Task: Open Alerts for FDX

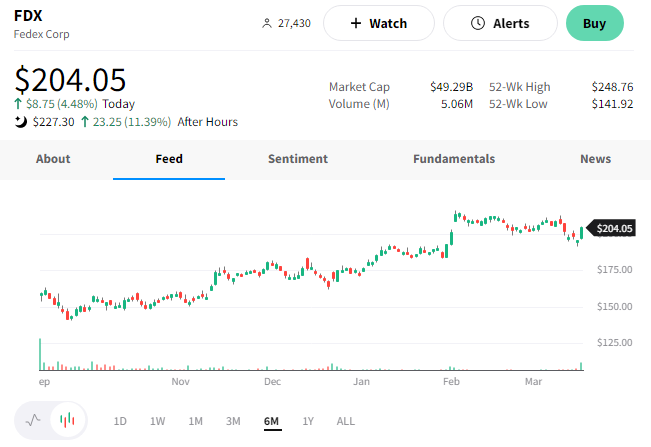Action: tap(499, 23)
